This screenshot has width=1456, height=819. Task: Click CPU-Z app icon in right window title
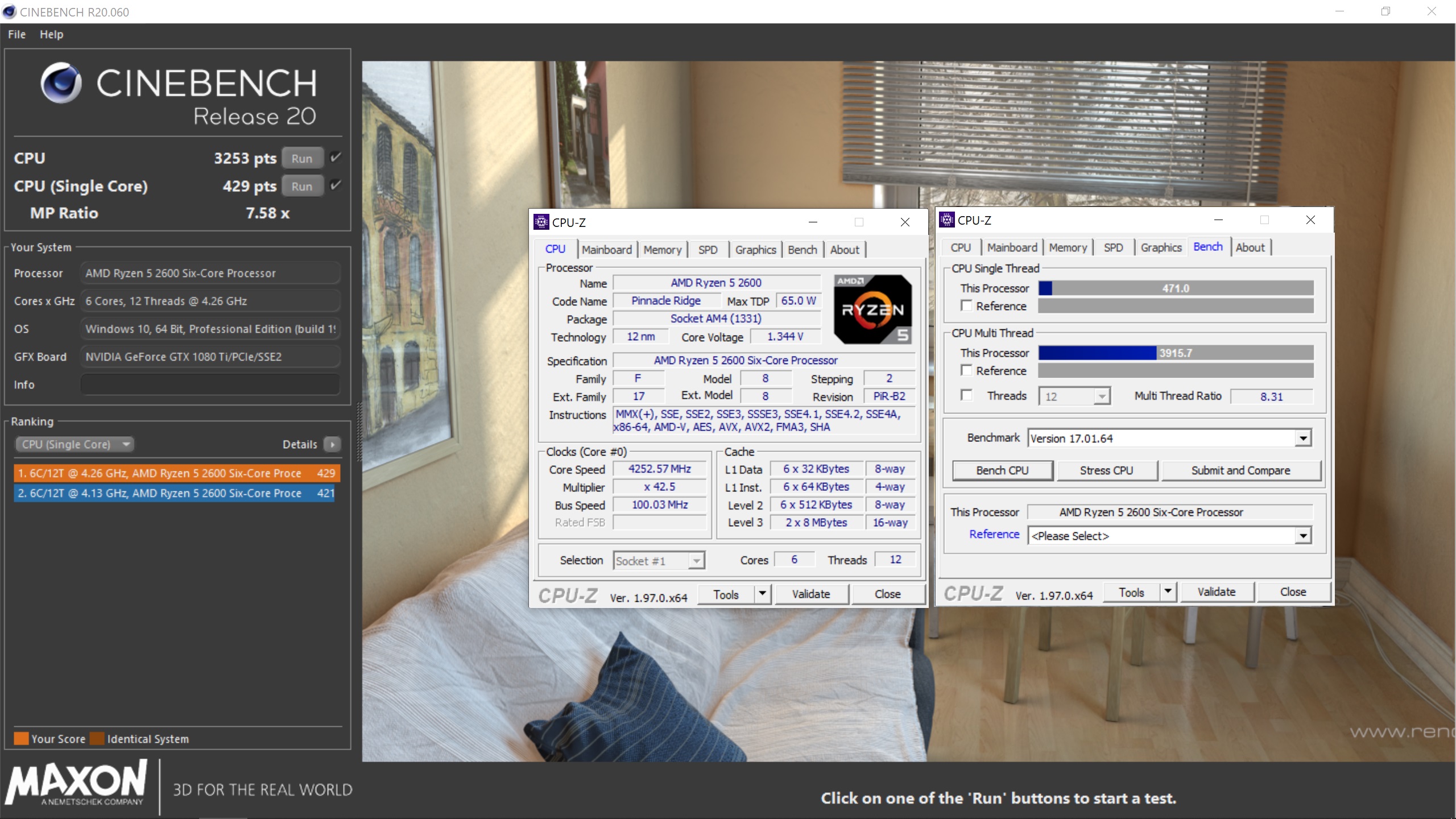(x=946, y=220)
